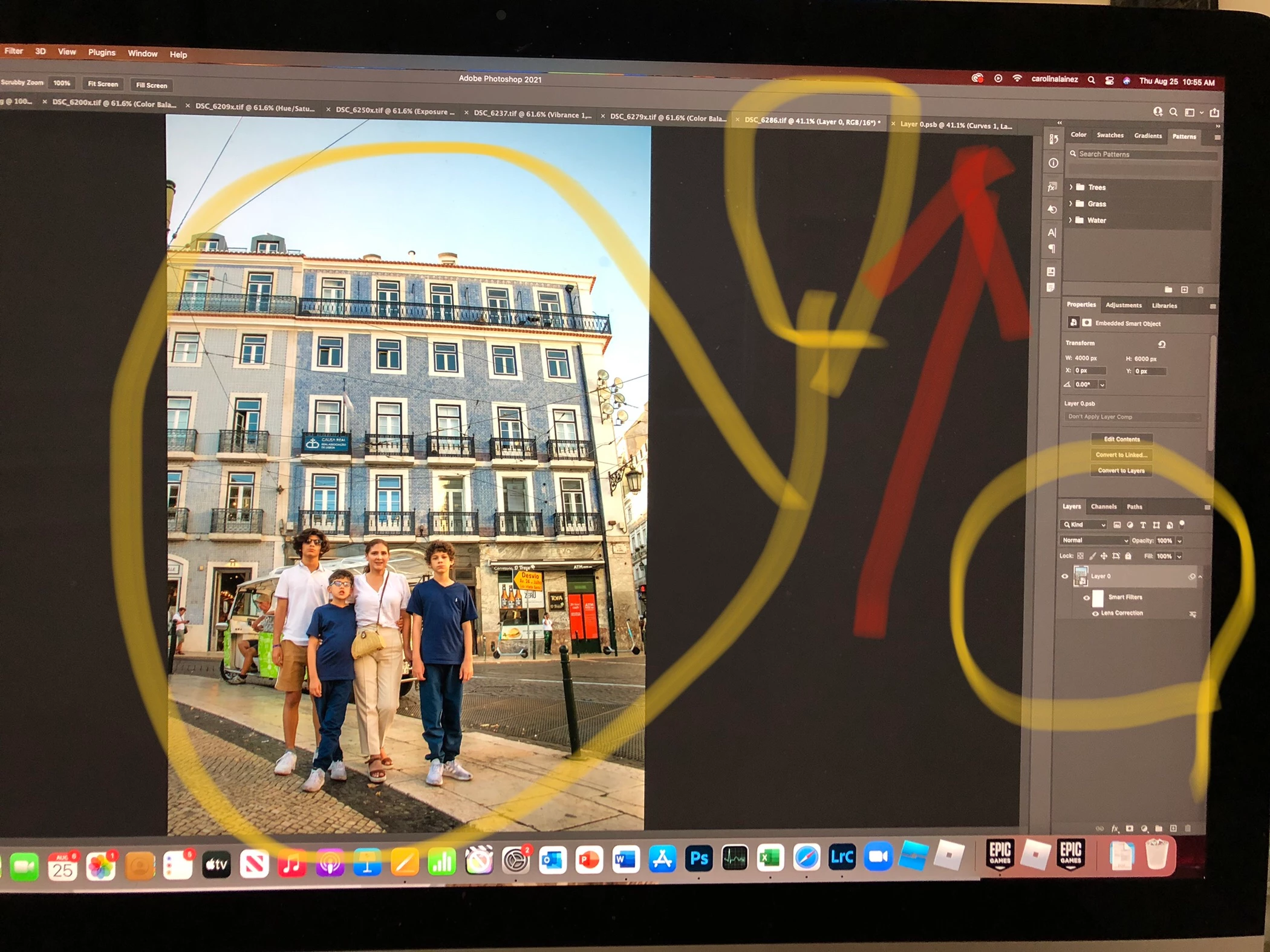1270x952 pixels.
Task: Click Create new layer icon
Action: pos(1173,829)
